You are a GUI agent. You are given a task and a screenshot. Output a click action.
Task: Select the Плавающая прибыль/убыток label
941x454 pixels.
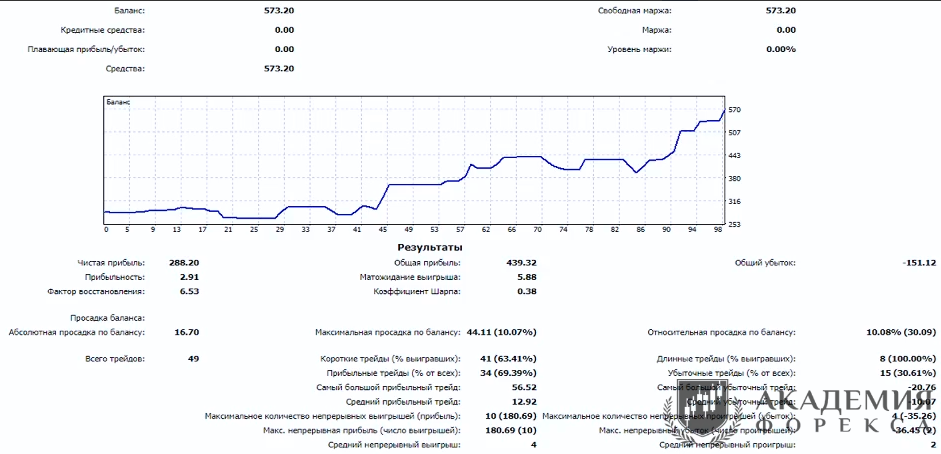[86, 49]
